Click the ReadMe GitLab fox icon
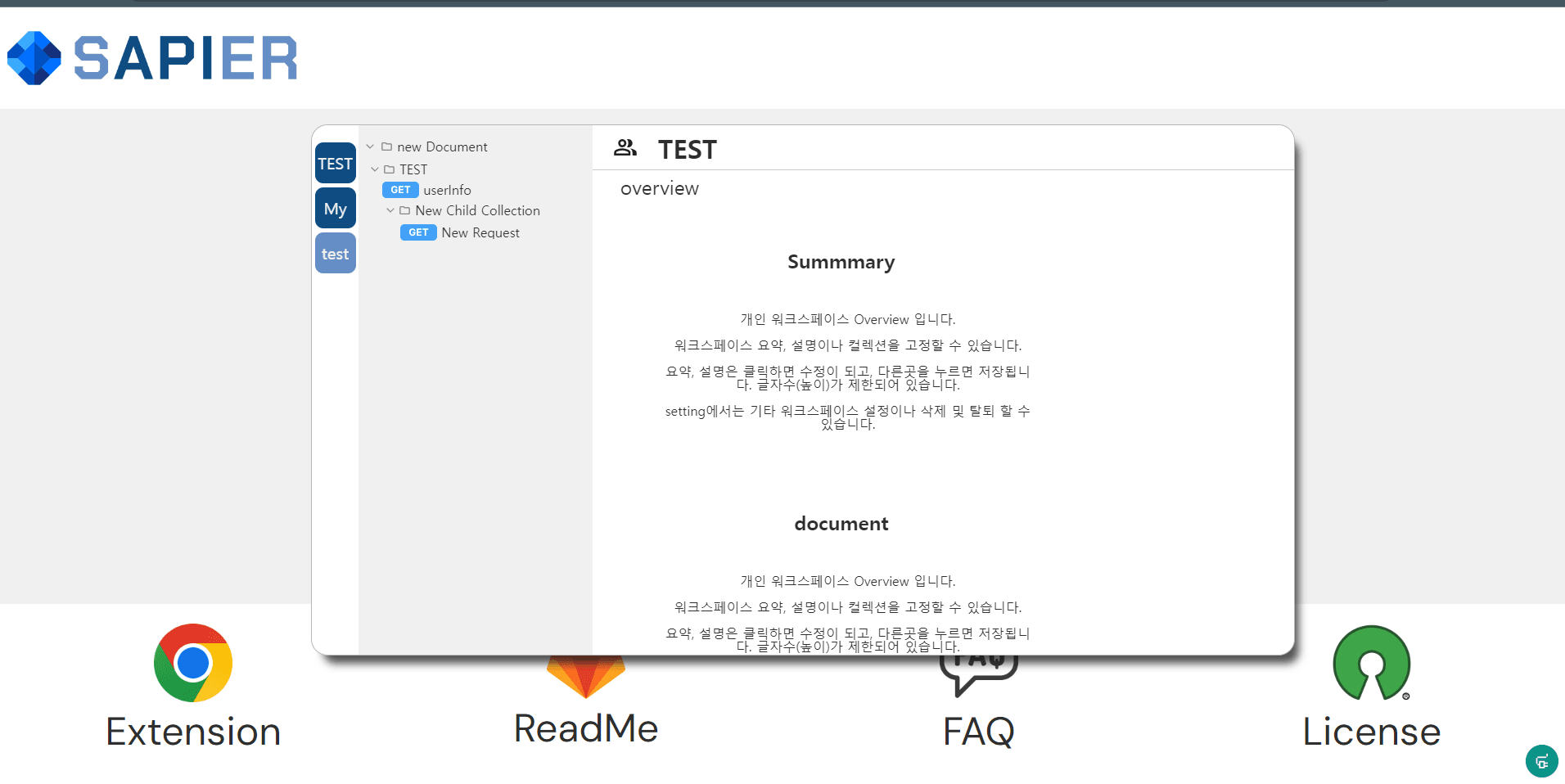The width and height of the screenshot is (1565, 784). [586, 677]
